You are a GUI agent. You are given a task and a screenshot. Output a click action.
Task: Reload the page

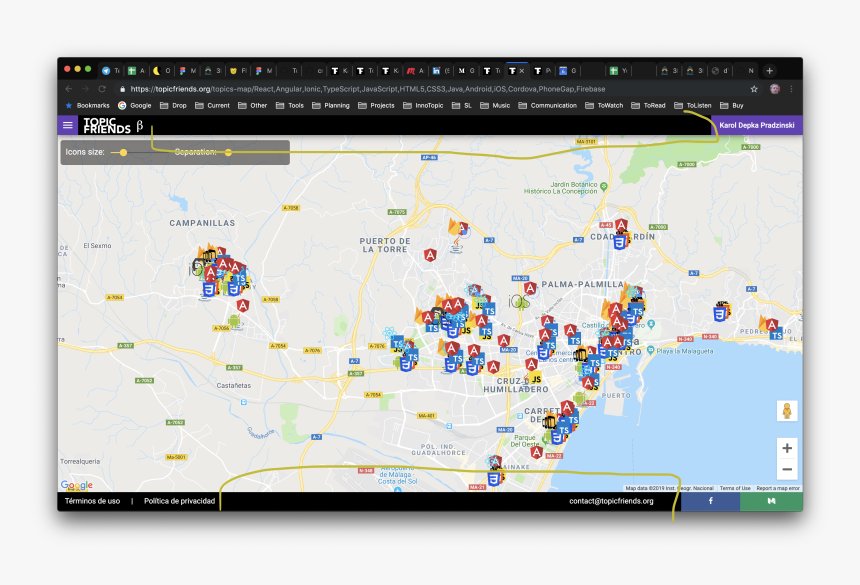click(x=102, y=89)
